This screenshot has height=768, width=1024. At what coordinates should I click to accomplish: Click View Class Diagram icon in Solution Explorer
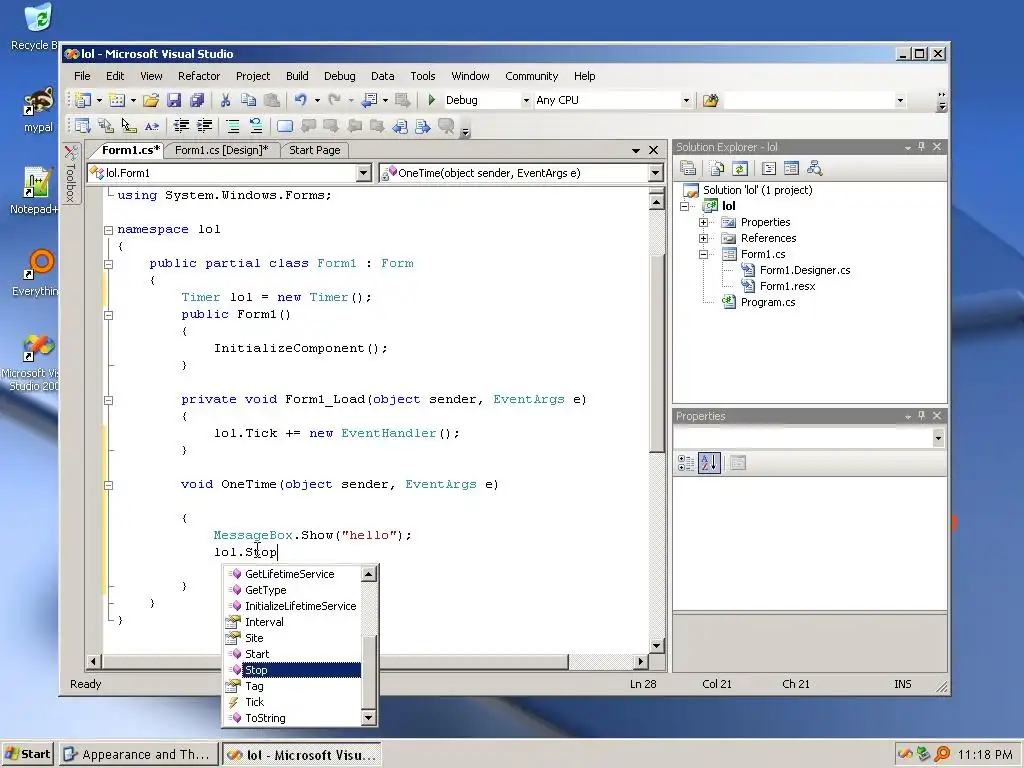814,168
